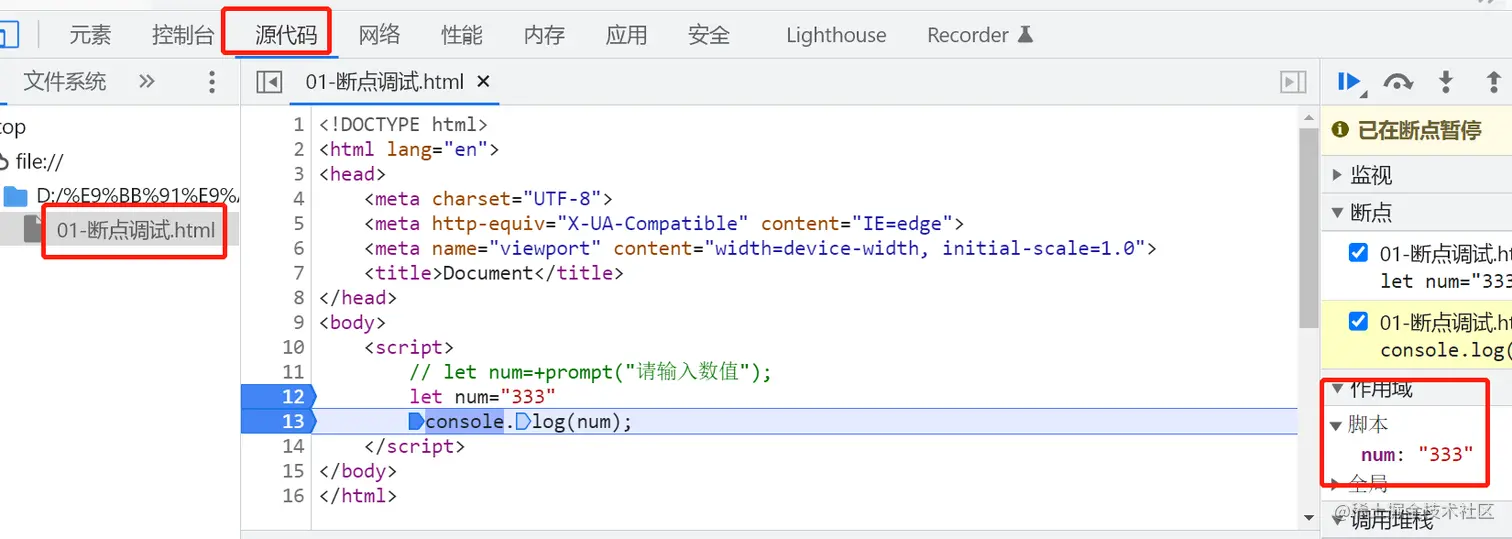Open the Lighthouse tab
The image size is (1512, 539).
(x=836, y=35)
